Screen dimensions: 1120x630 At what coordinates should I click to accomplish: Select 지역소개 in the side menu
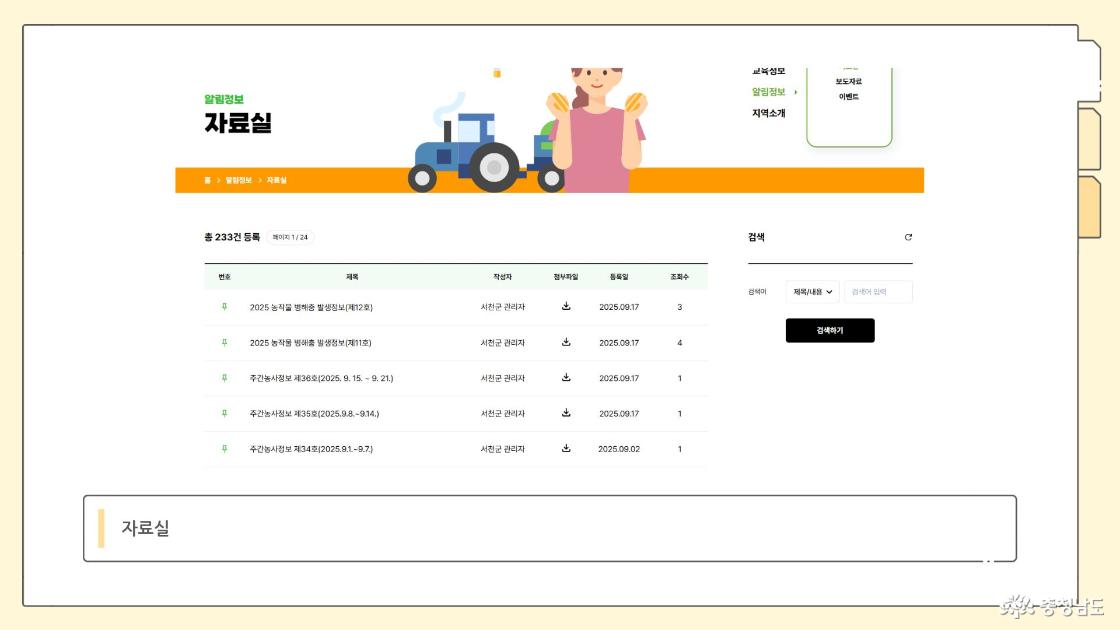coord(768,113)
